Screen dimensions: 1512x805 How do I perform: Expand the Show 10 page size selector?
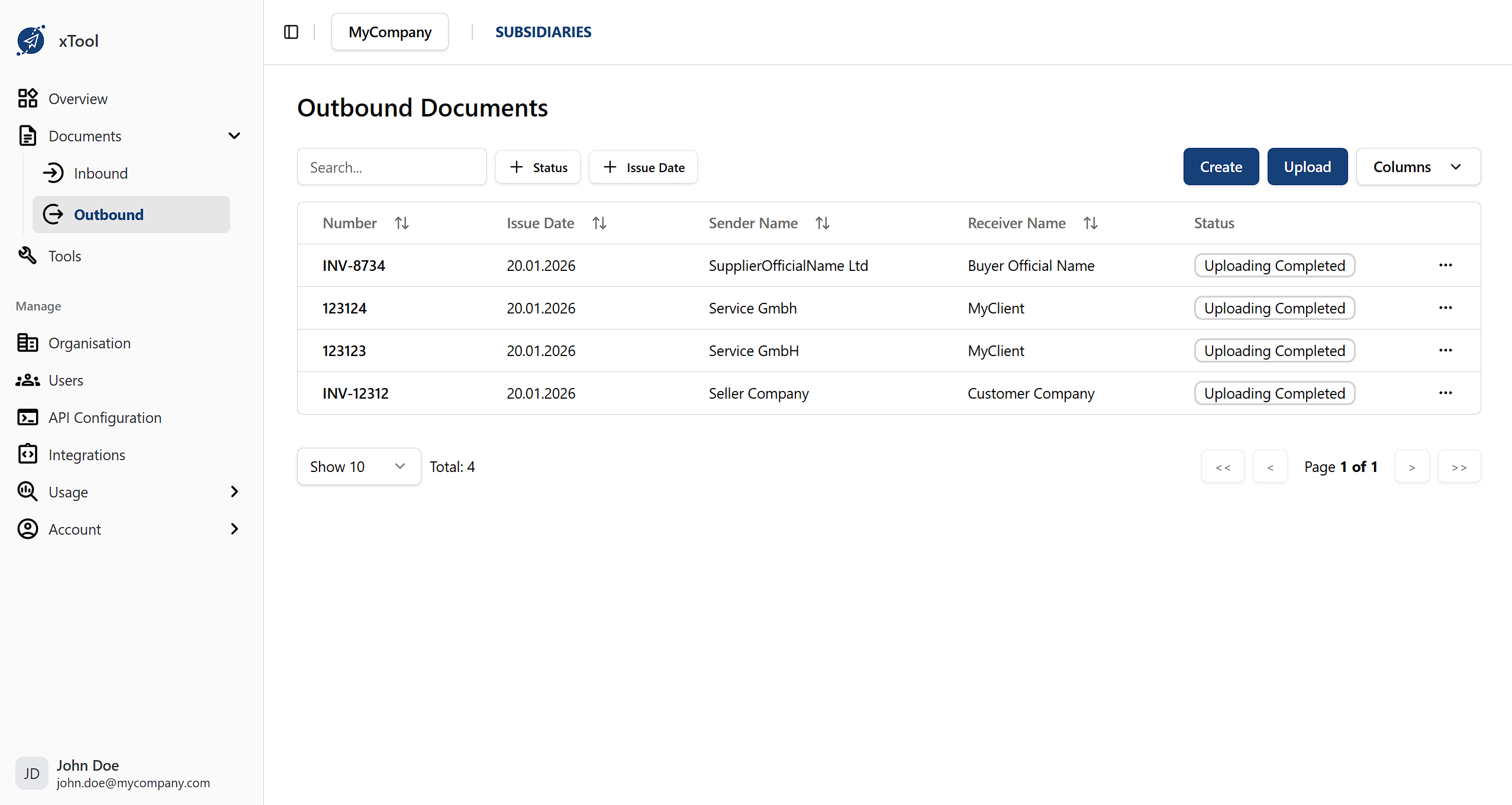(358, 466)
